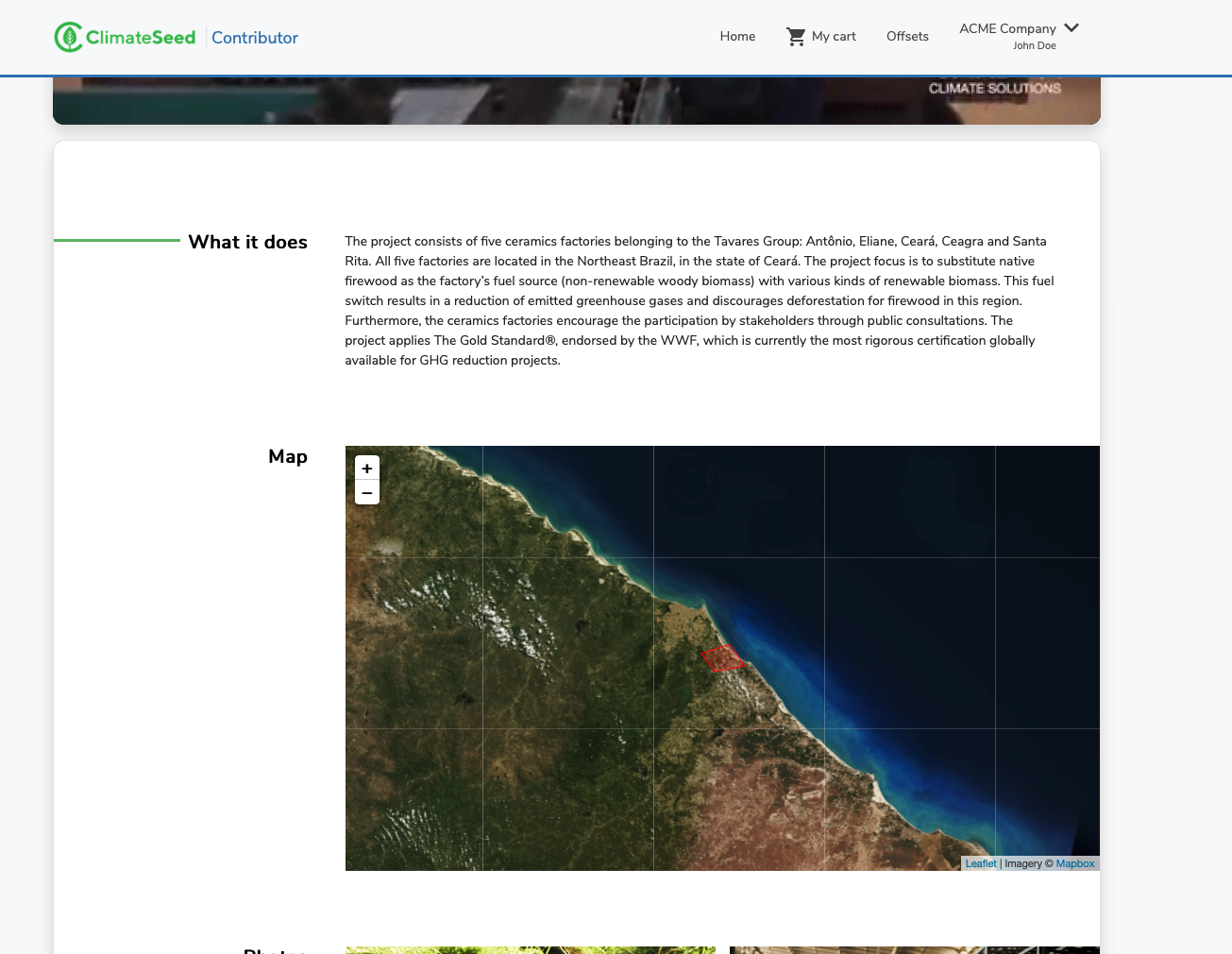Screen dimensions: 1232x954
Task: Open the Mapbox attribution link
Action: (1075, 863)
